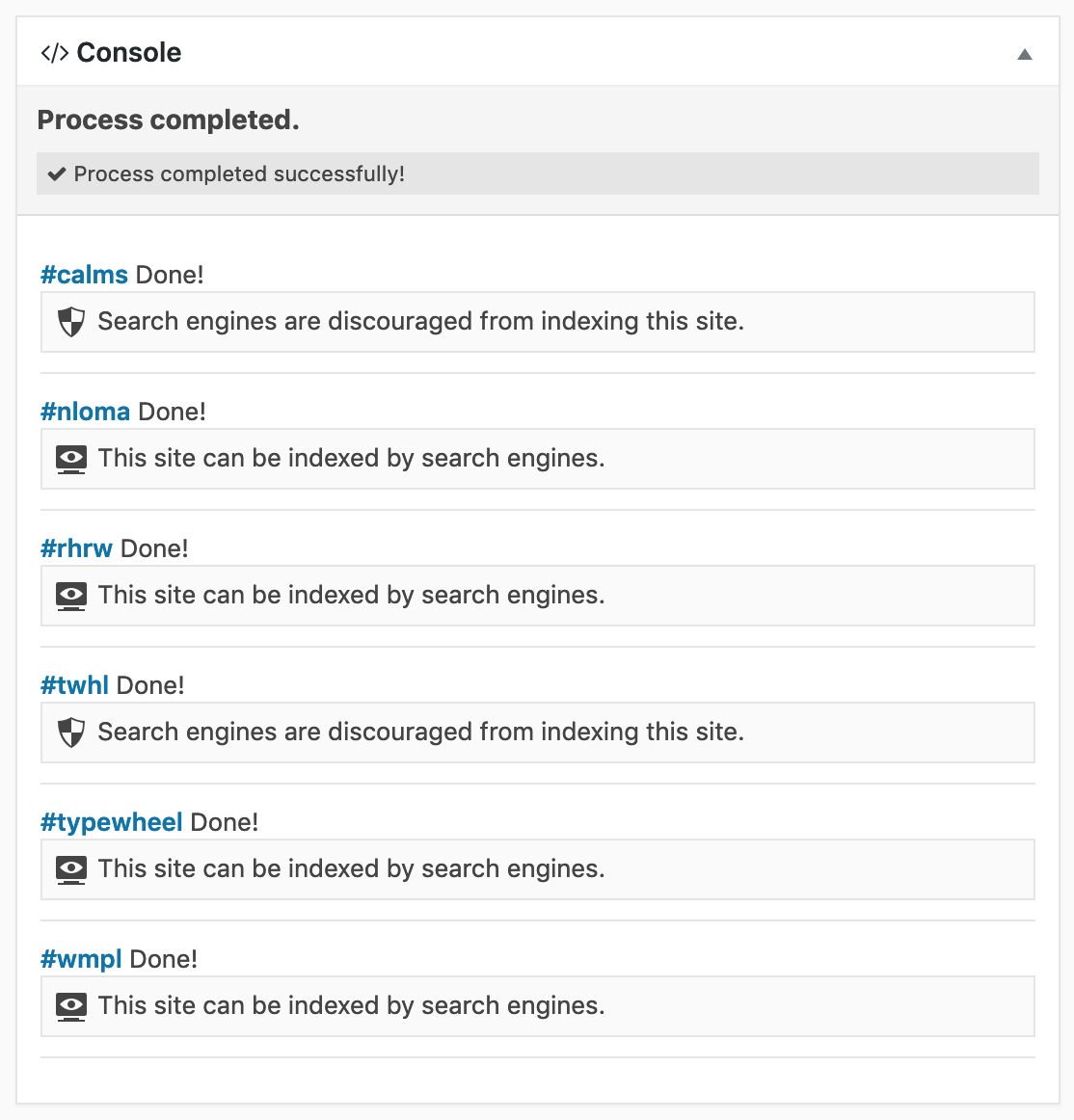Click the eye icon under #rhrw

point(71,596)
